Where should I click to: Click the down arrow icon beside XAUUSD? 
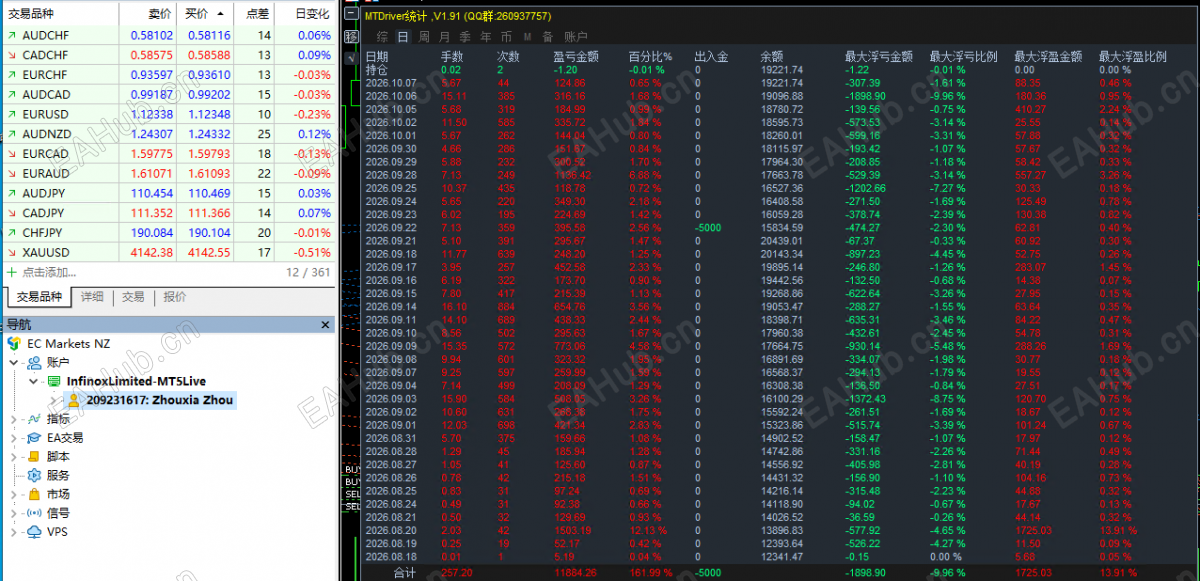click(11, 253)
